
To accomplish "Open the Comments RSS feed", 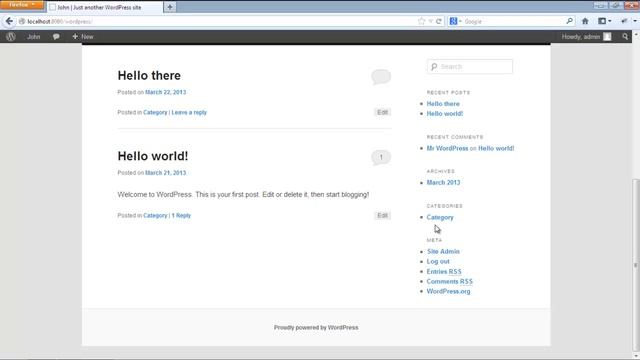I will (x=449, y=281).
